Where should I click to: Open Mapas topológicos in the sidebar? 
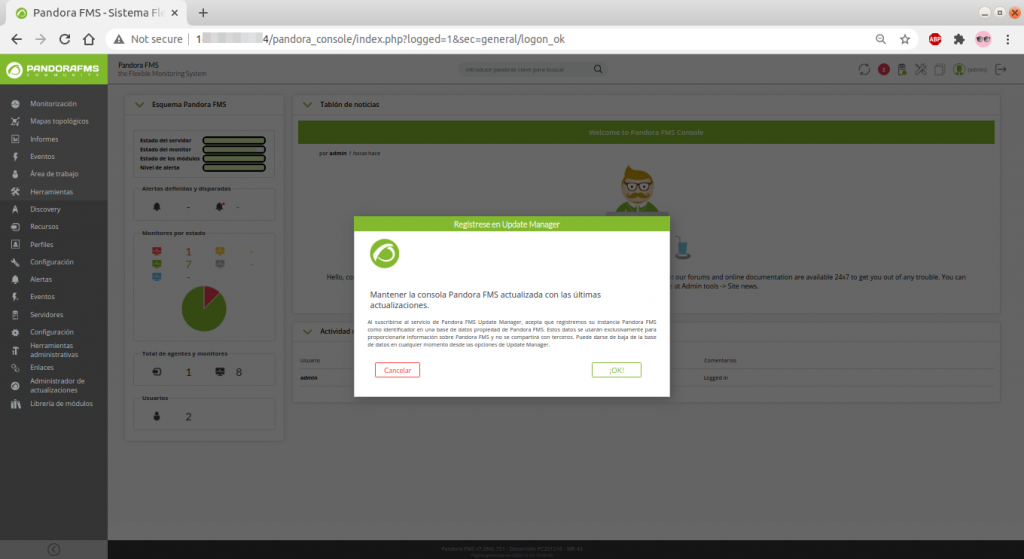point(59,121)
